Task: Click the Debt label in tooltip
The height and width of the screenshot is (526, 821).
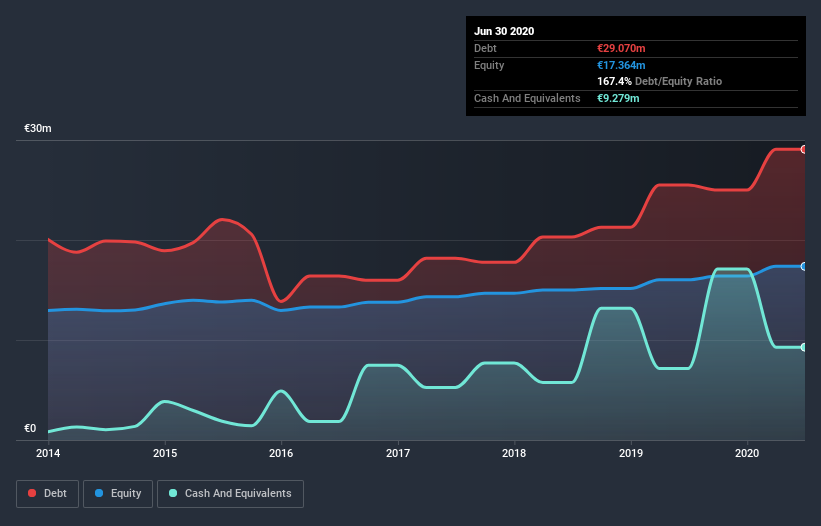Action: (x=485, y=48)
